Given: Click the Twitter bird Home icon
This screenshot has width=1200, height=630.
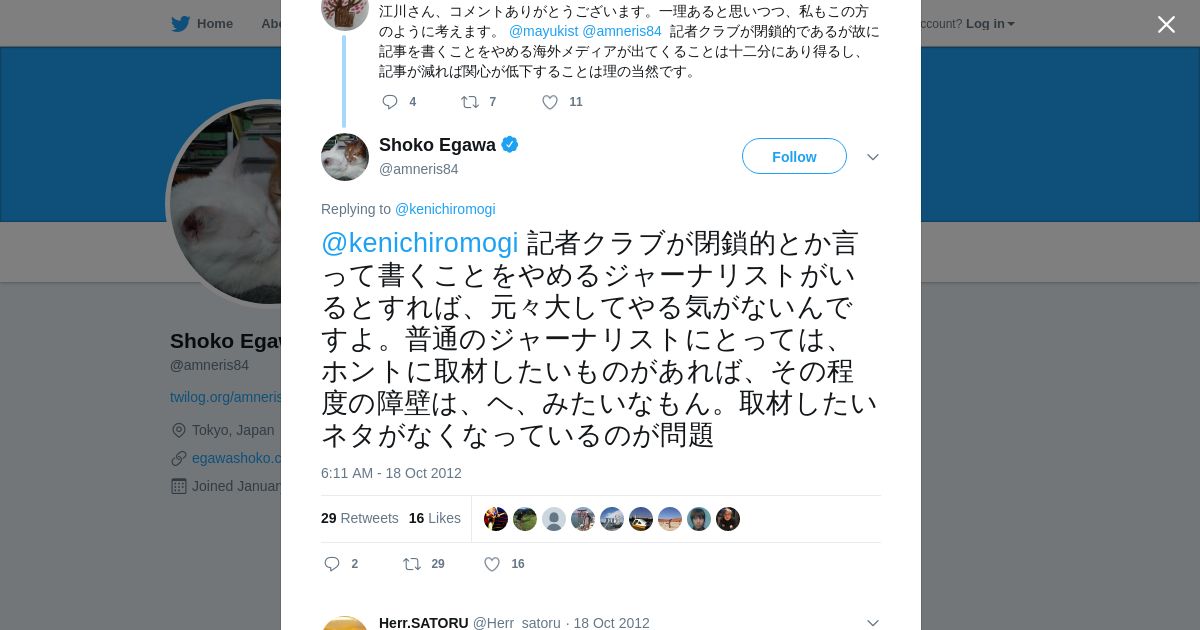Looking at the screenshot, I should point(181,23).
